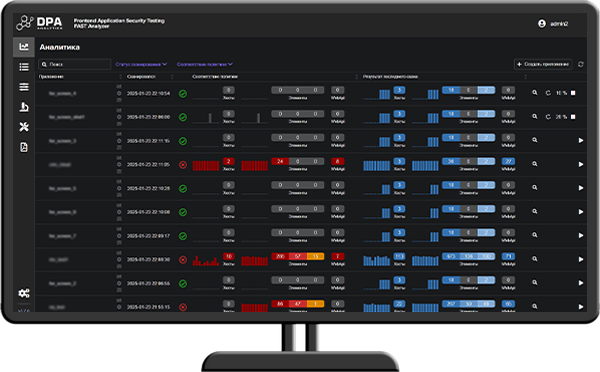Stop the scan showing 25 % progress
The image size is (600, 372).
[573, 117]
